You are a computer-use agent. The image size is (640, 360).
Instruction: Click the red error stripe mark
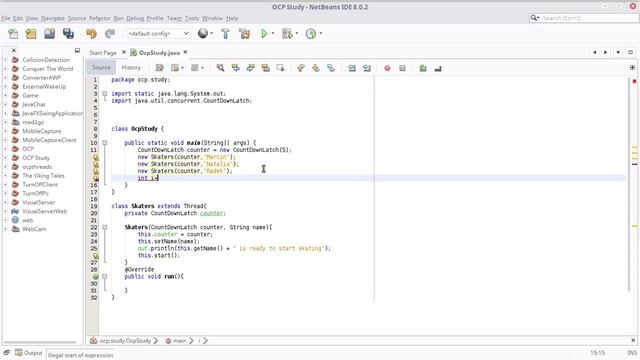[x=634, y=81]
